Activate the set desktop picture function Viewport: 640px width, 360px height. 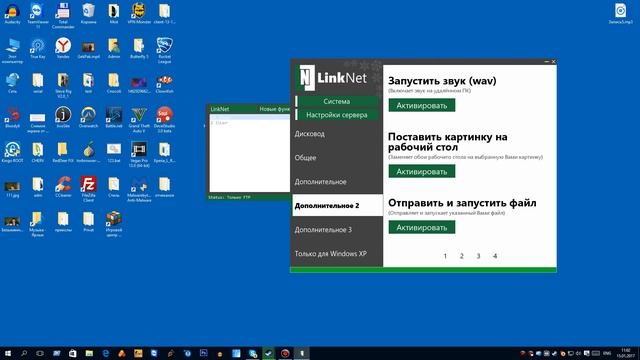click(x=422, y=171)
